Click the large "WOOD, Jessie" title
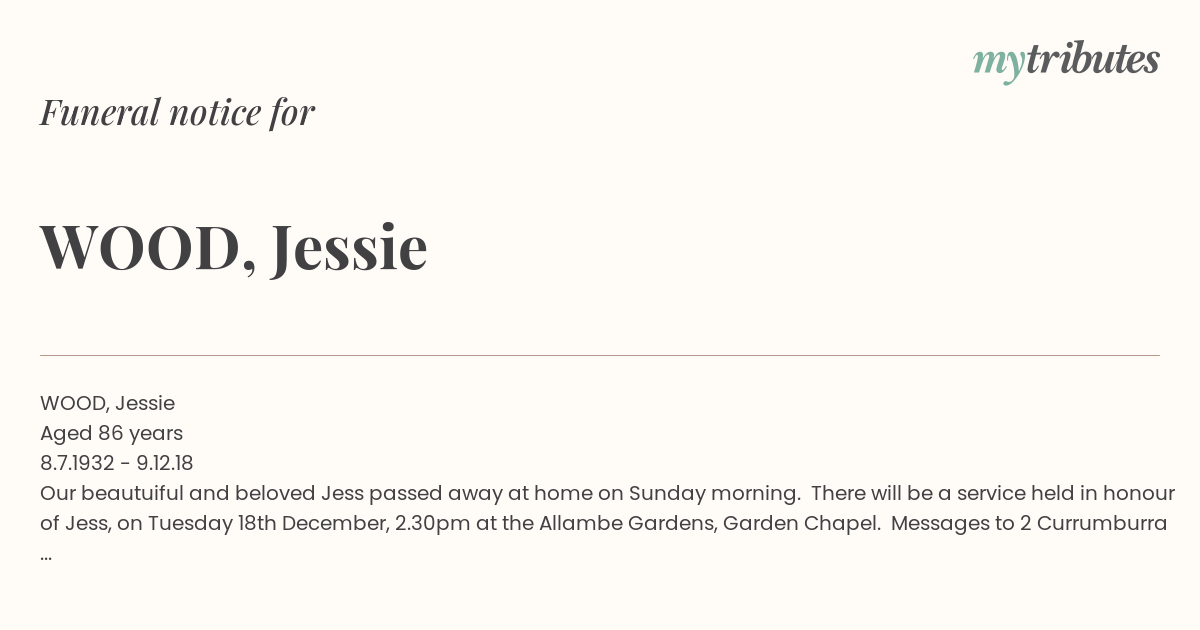 pos(234,247)
